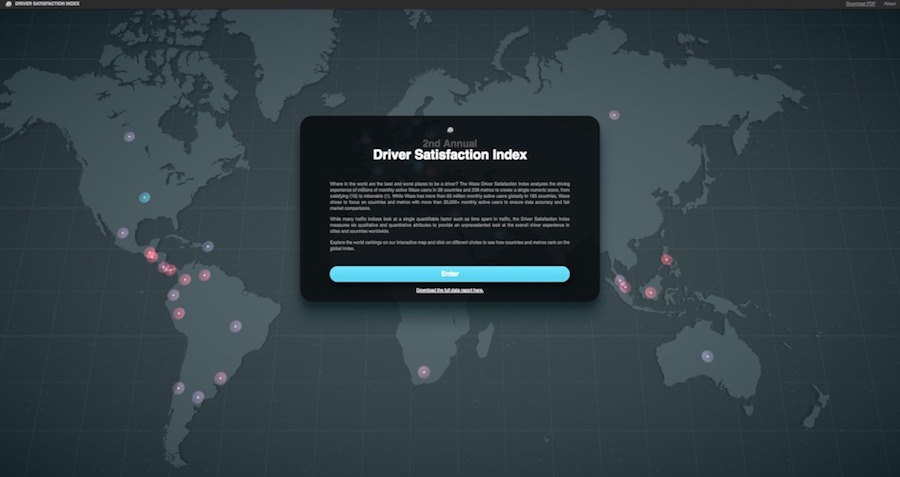
Task: Select the teal marker on the United States
Action: point(145,198)
